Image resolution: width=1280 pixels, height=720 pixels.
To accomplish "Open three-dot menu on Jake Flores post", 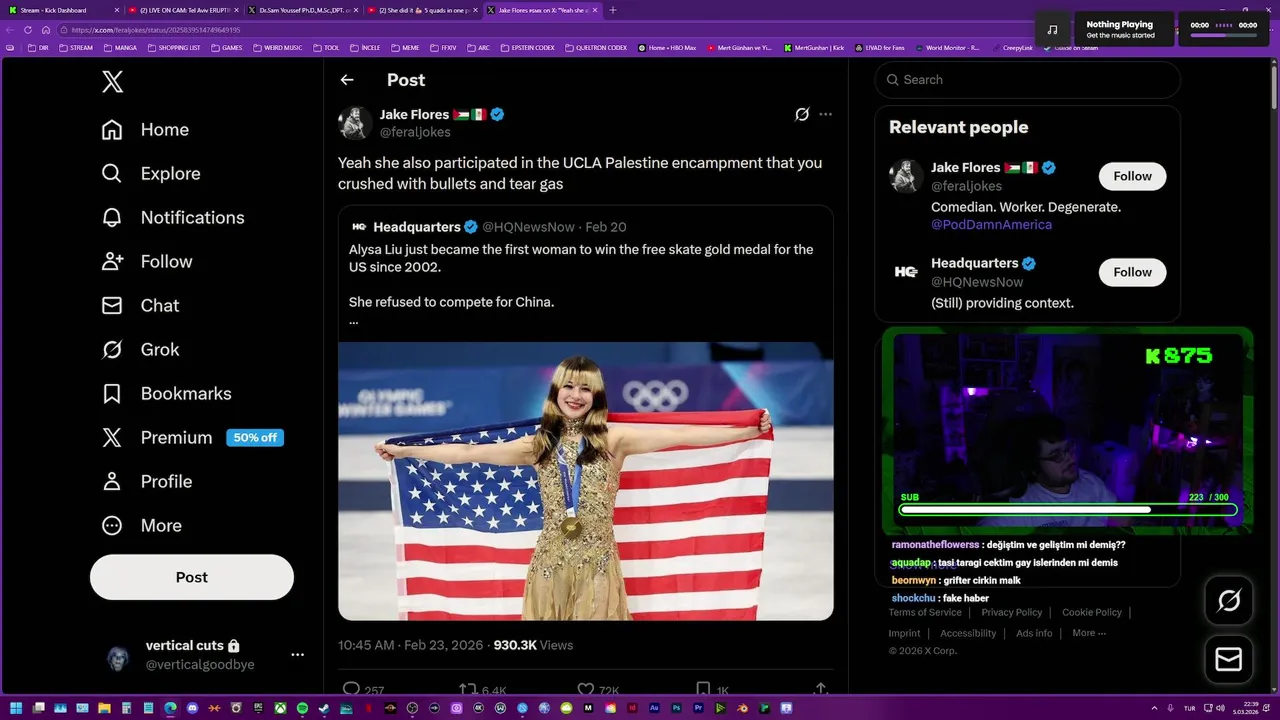I will [x=825, y=114].
